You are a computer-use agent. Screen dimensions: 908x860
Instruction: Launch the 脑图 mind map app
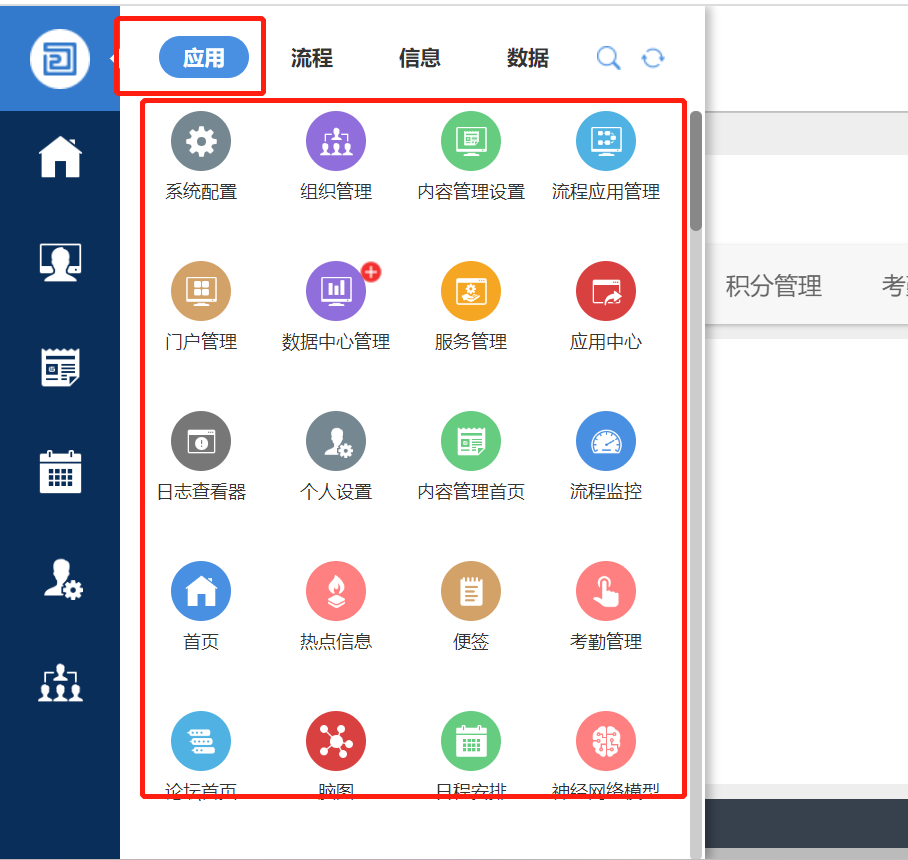pyautogui.click(x=336, y=741)
